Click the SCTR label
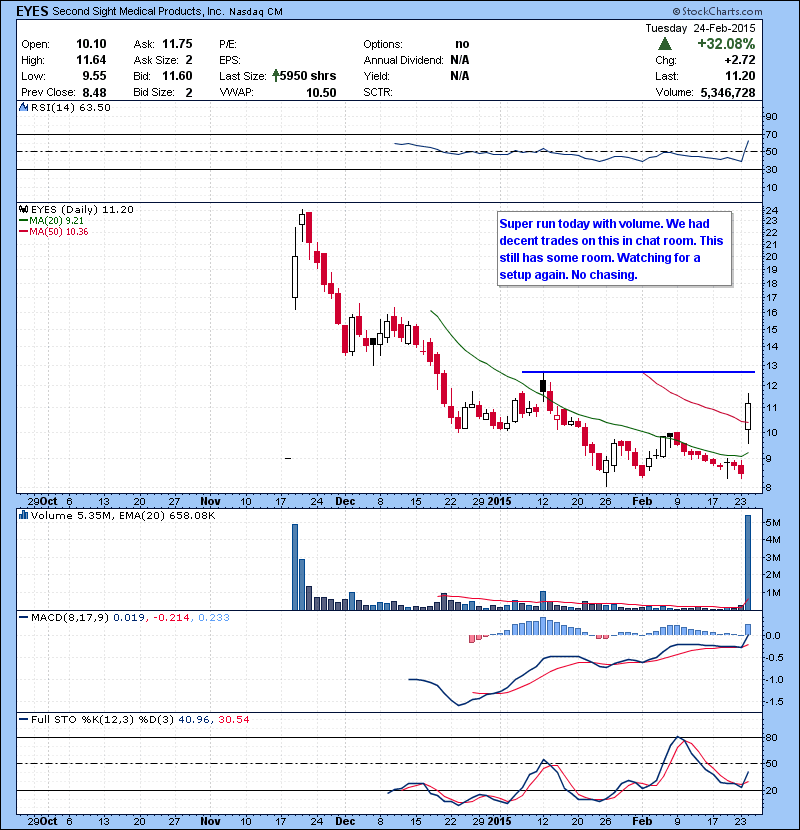Viewport: 800px width, 830px height. point(378,92)
